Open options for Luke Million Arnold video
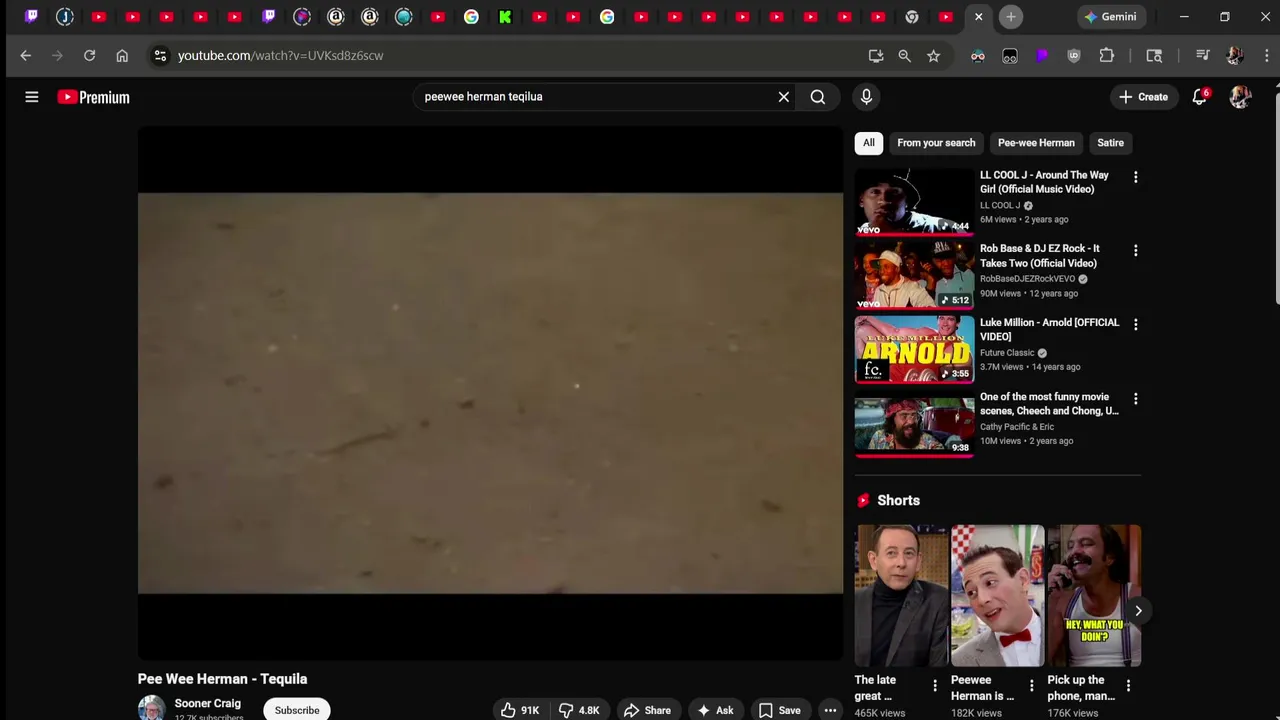1280x720 pixels. tap(1135, 324)
